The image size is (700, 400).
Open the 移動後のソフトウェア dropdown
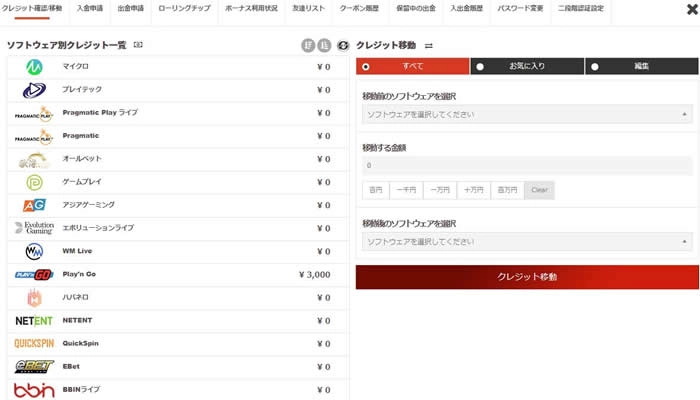pyautogui.click(x=526, y=241)
